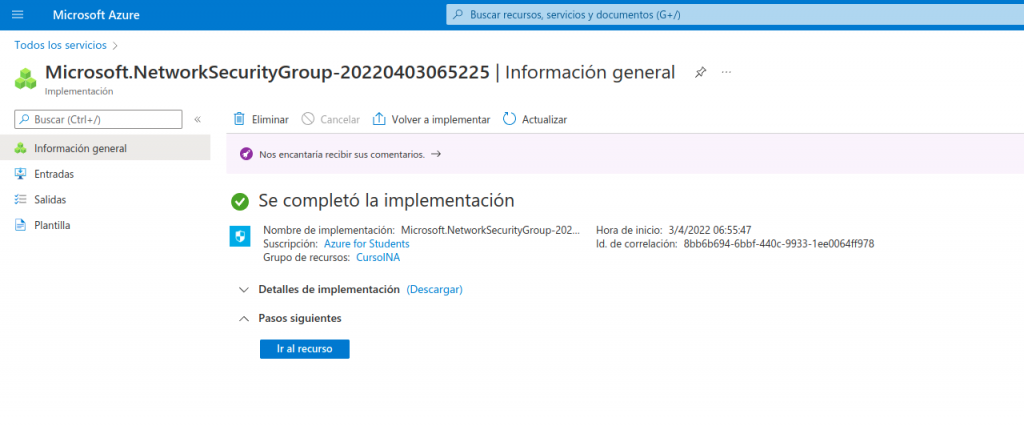Click the green cubes deployment icon
This screenshot has width=1024, height=426.
(x=25, y=78)
